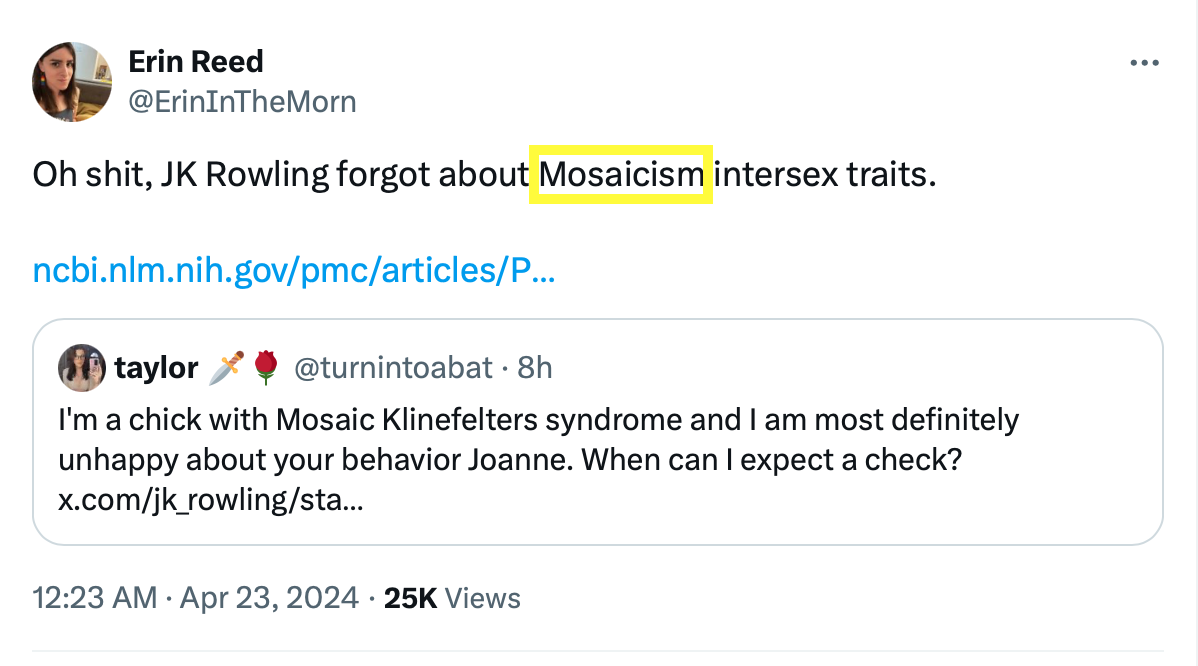Viewport: 1198px width, 666px height.
Task: Click the main tweet text about JK Rowling
Action: [280, 176]
